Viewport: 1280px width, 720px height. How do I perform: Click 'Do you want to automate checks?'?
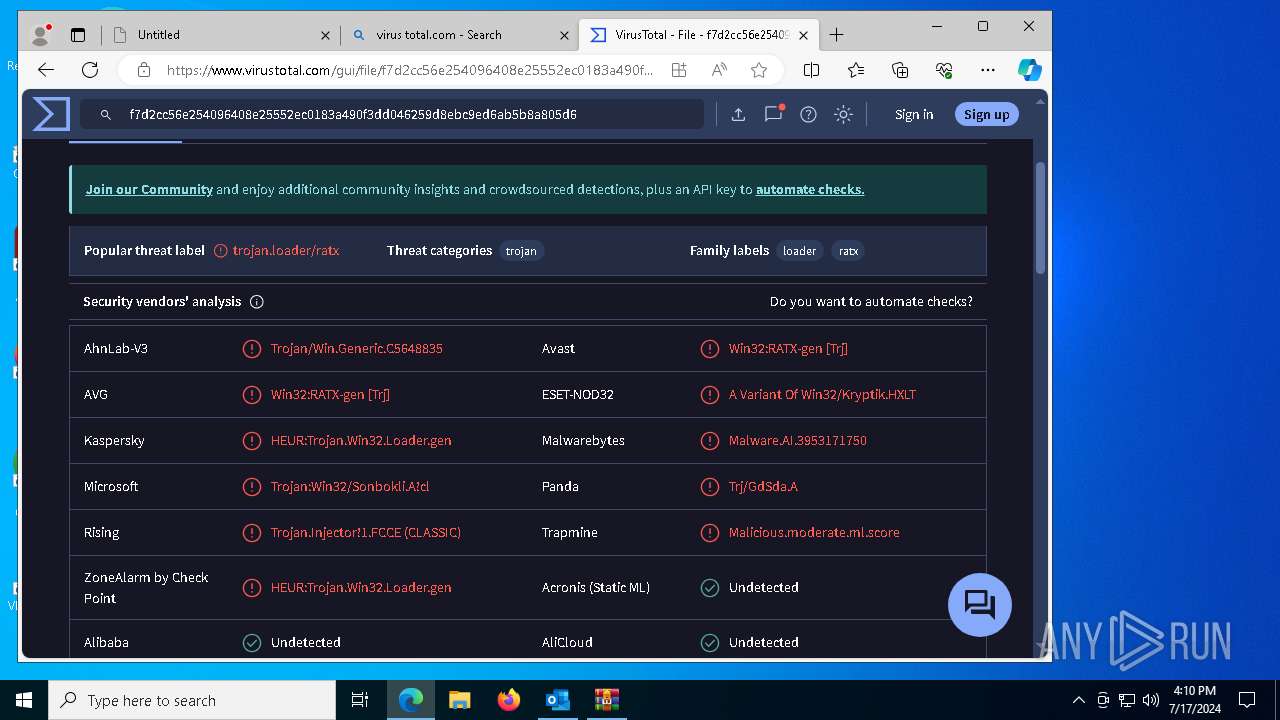pyautogui.click(x=871, y=302)
